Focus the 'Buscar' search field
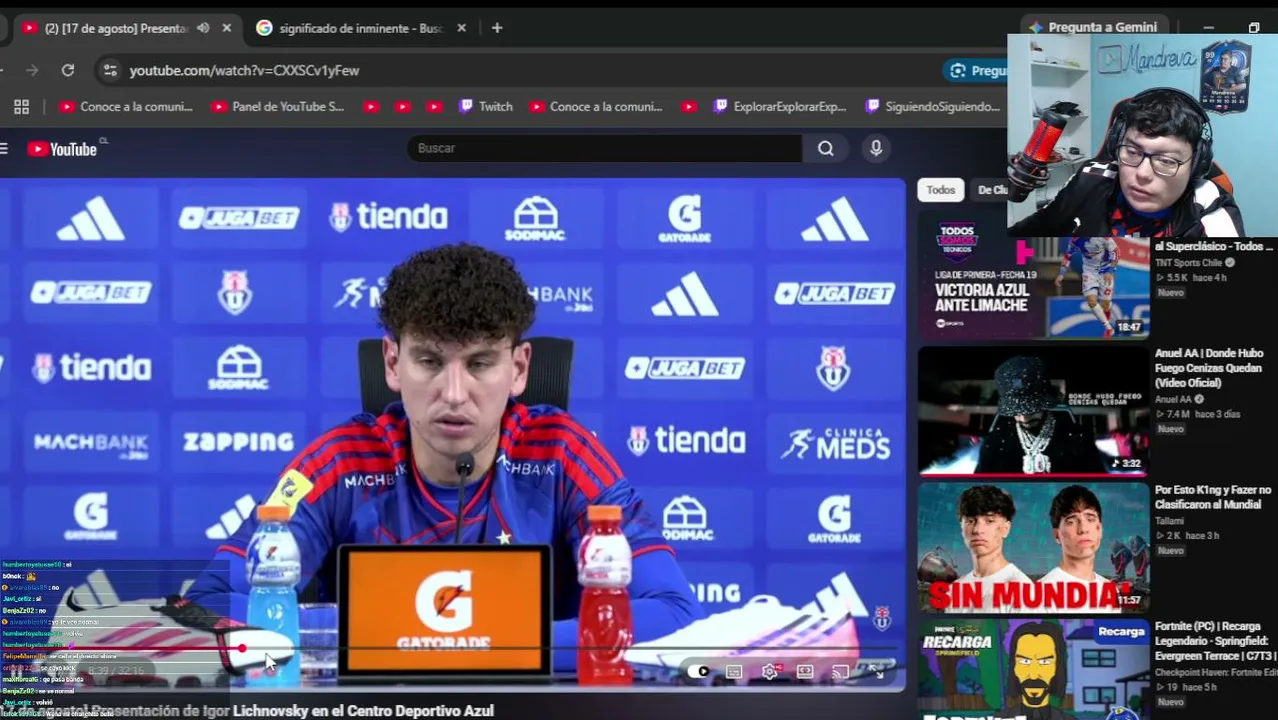The image size is (1278, 720). click(605, 148)
